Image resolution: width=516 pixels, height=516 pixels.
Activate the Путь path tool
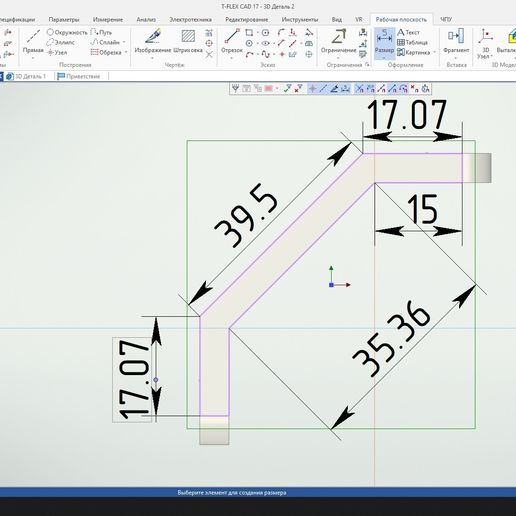[101, 32]
